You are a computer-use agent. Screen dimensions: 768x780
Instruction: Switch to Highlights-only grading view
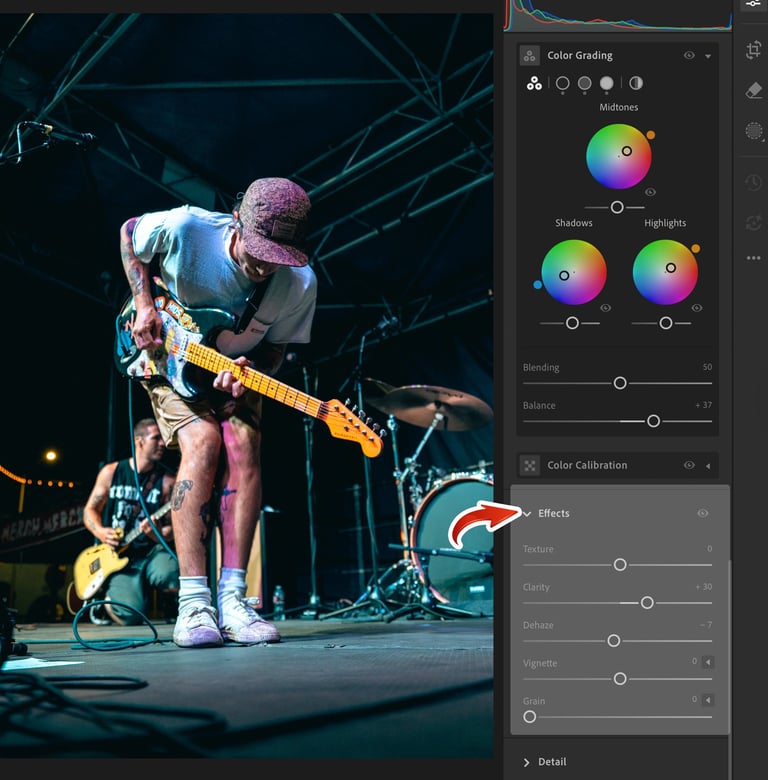pyautogui.click(x=606, y=83)
